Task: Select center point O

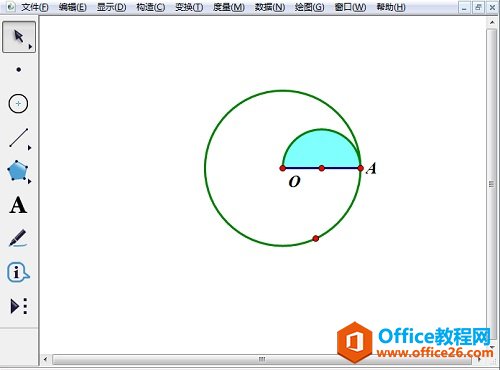Action: 283,168
